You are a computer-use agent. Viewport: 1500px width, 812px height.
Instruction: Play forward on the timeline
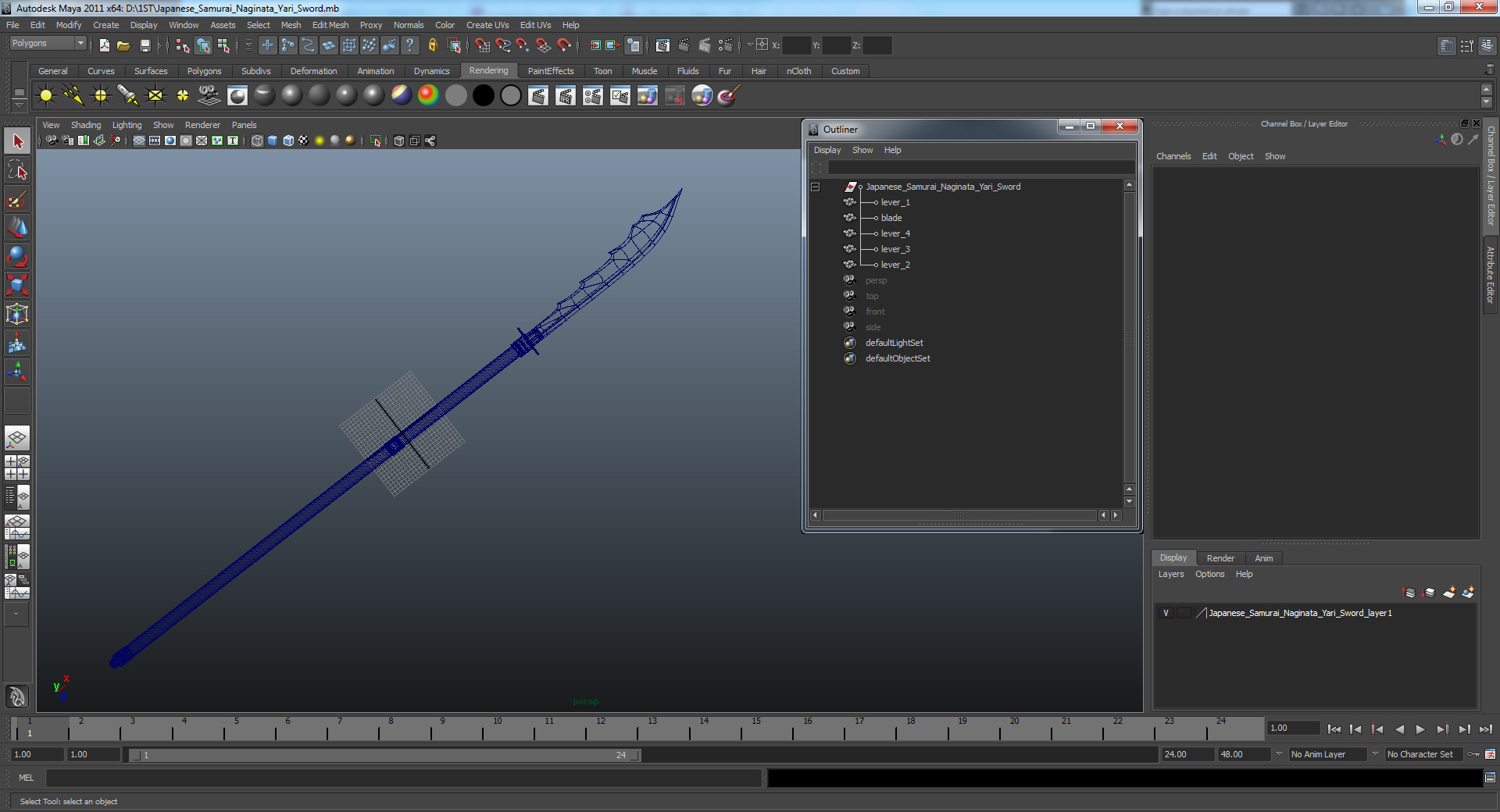1420,729
